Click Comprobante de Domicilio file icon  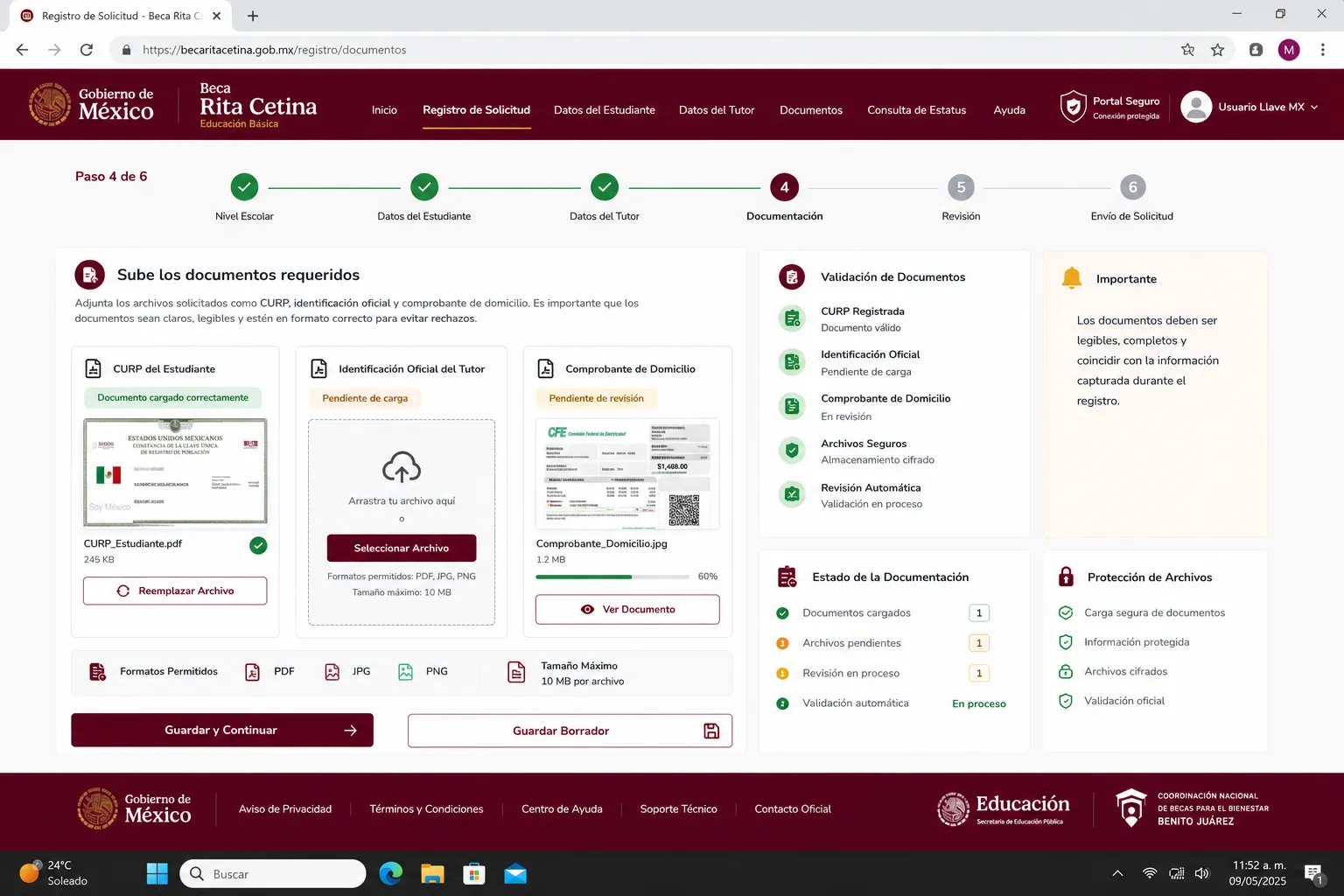[x=545, y=368]
